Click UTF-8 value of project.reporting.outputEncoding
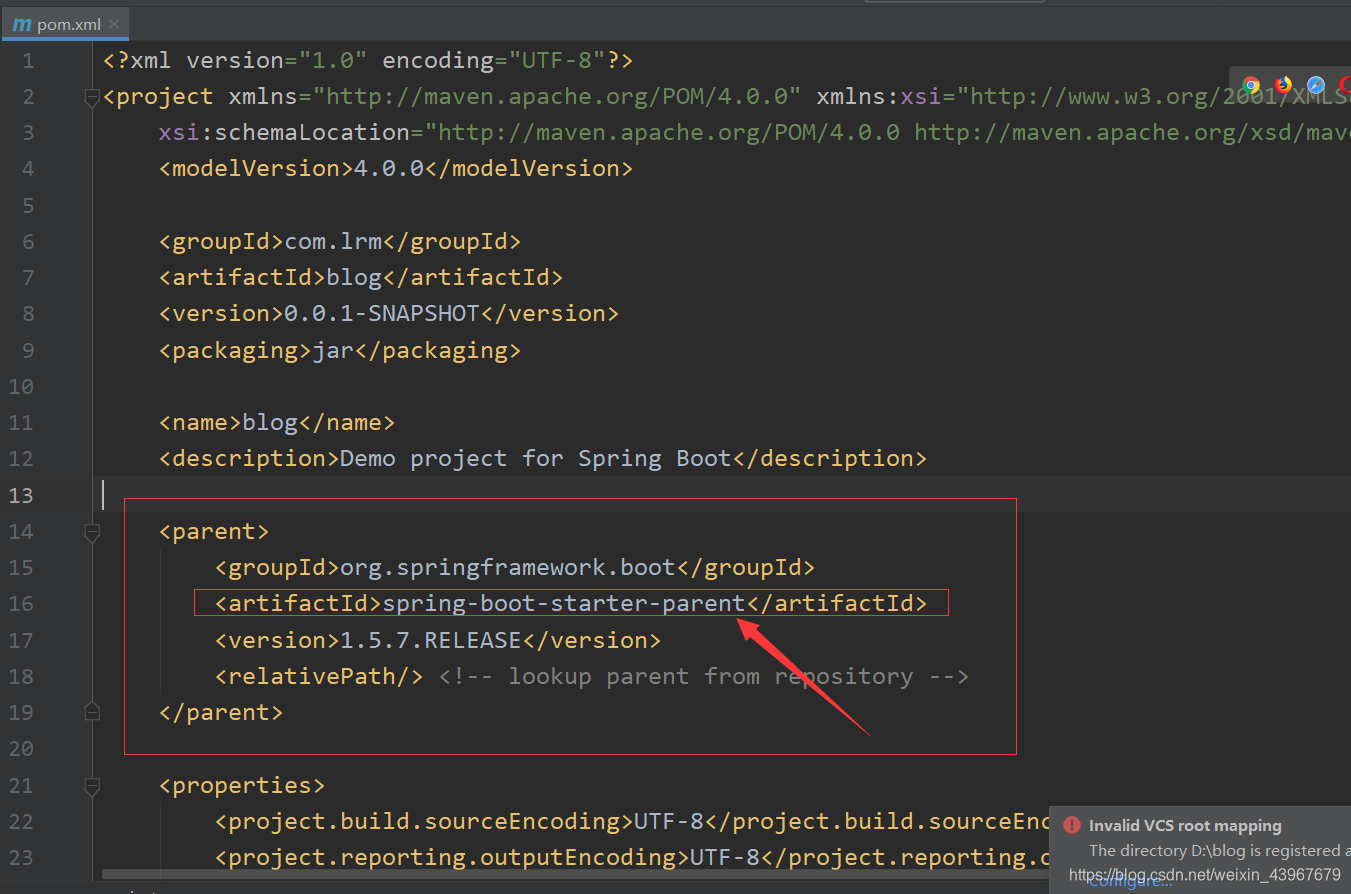This screenshot has width=1351, height=894. [725, 857]
